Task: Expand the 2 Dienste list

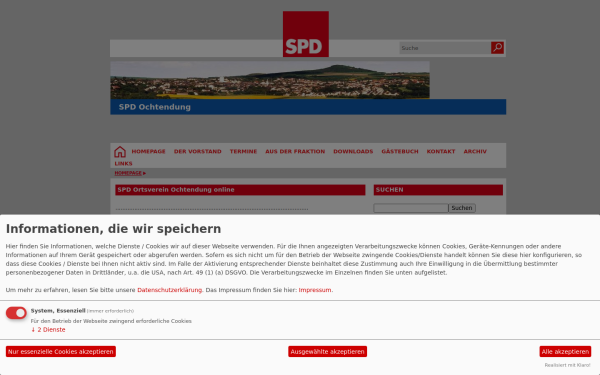Action: coord(48,329)
